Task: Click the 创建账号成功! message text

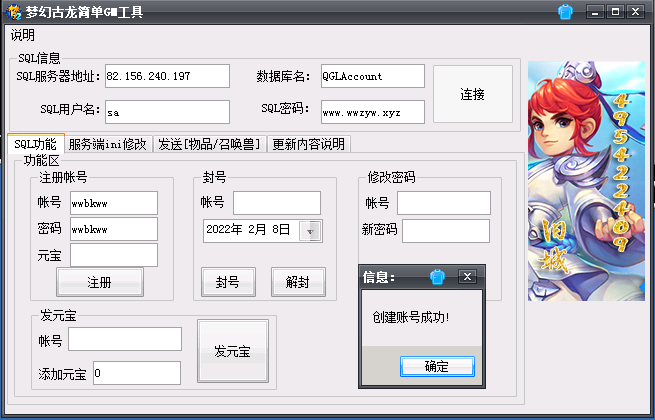Action: point(411,318)
